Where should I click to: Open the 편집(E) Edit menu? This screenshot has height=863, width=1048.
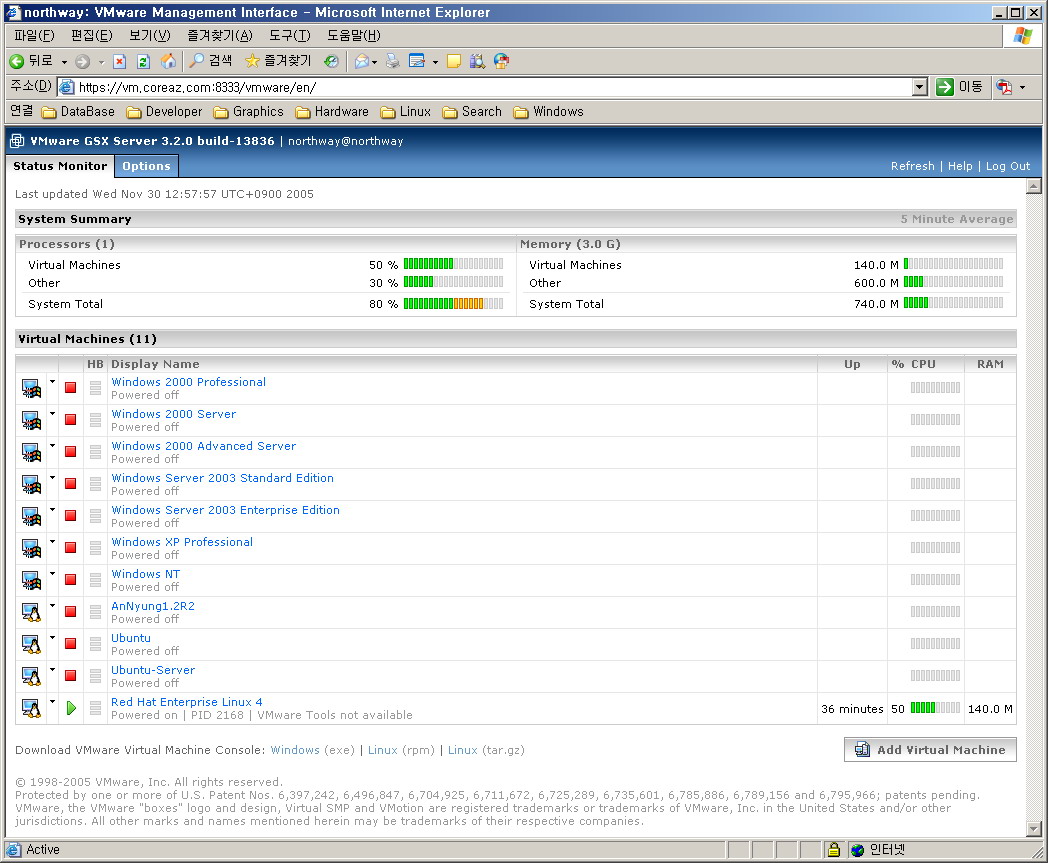tap(92, 35)
